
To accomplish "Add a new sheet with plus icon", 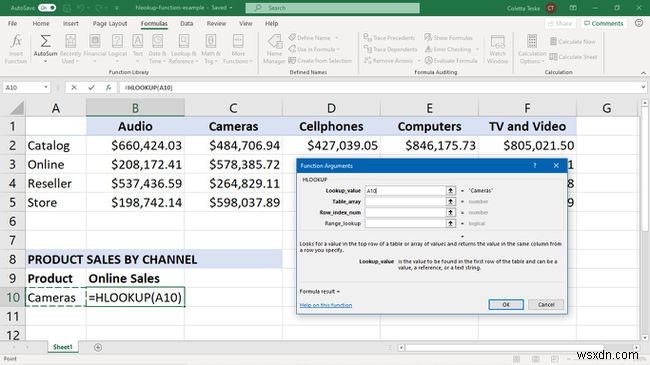I will tap(98, 347).
